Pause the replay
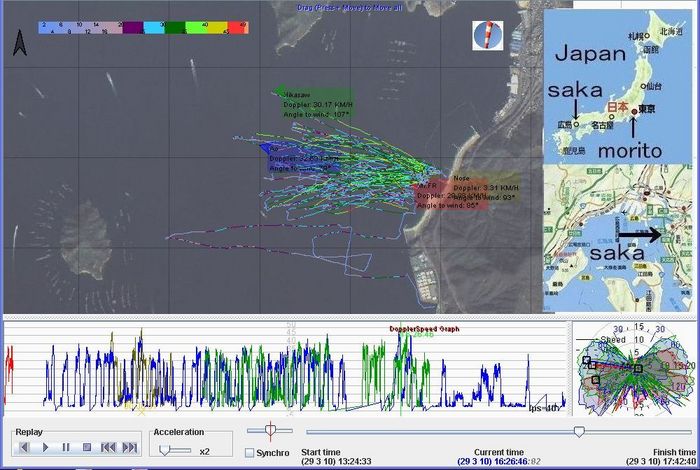The width and height of the screenshot is (700, 470). click(x=67, y=447)
